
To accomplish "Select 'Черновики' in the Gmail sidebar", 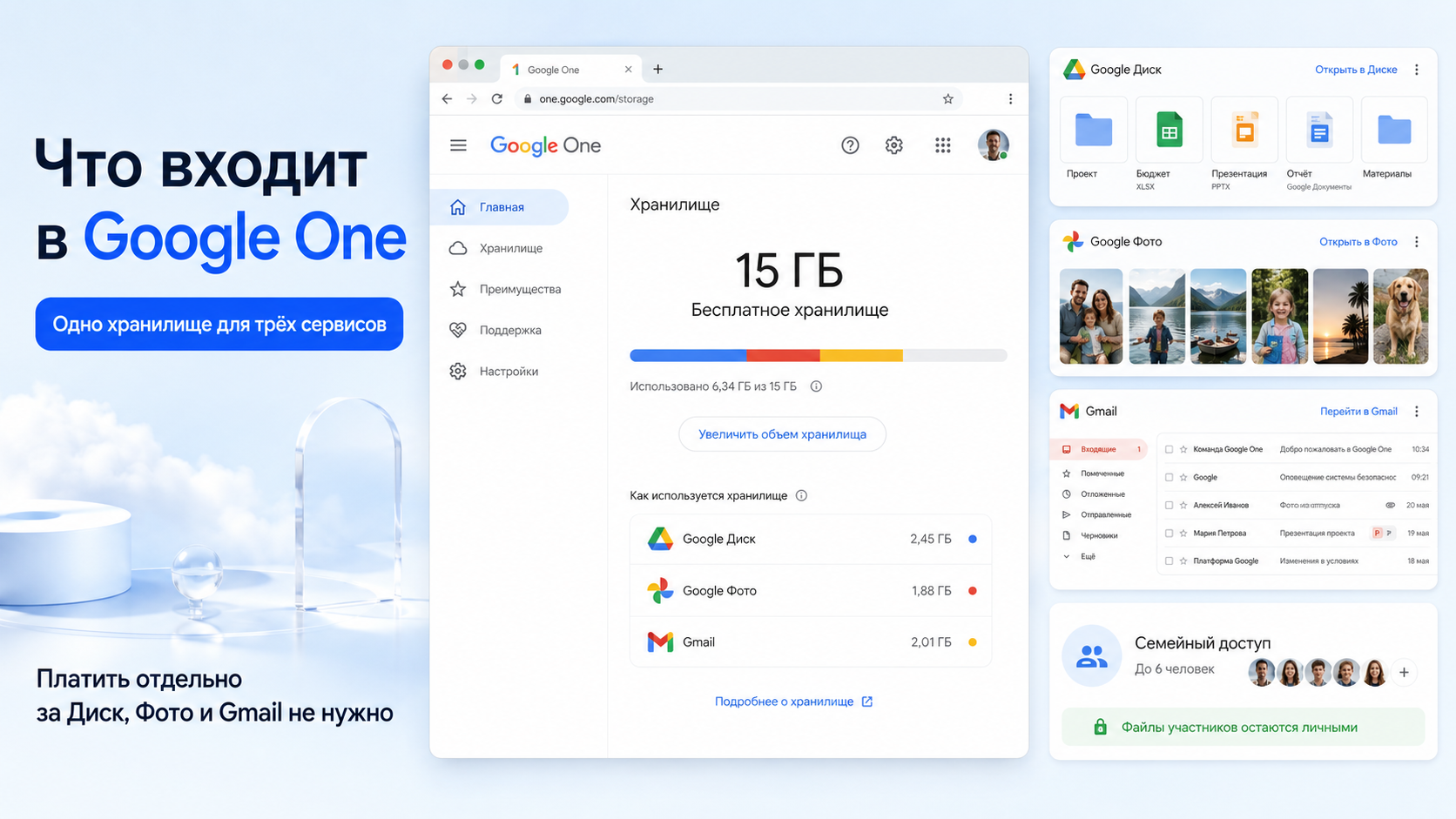I will click(1090, 536).
